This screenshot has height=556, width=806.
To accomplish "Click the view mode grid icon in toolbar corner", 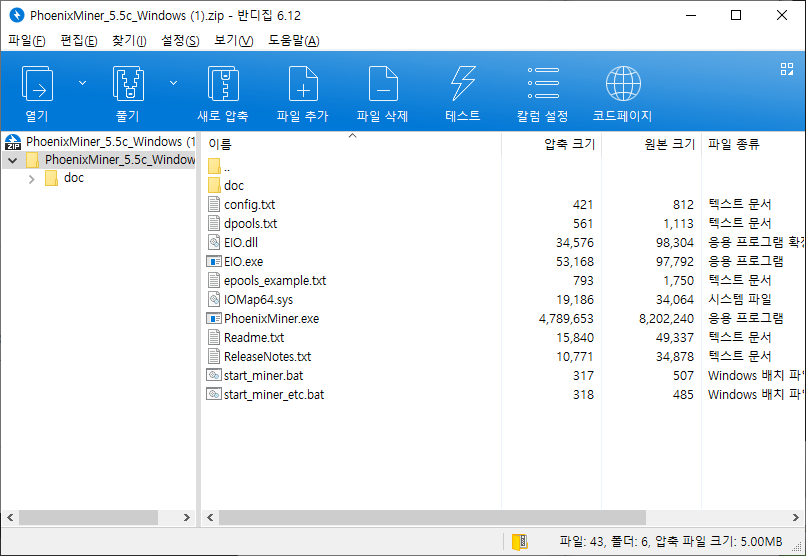I will click(786, 69).
